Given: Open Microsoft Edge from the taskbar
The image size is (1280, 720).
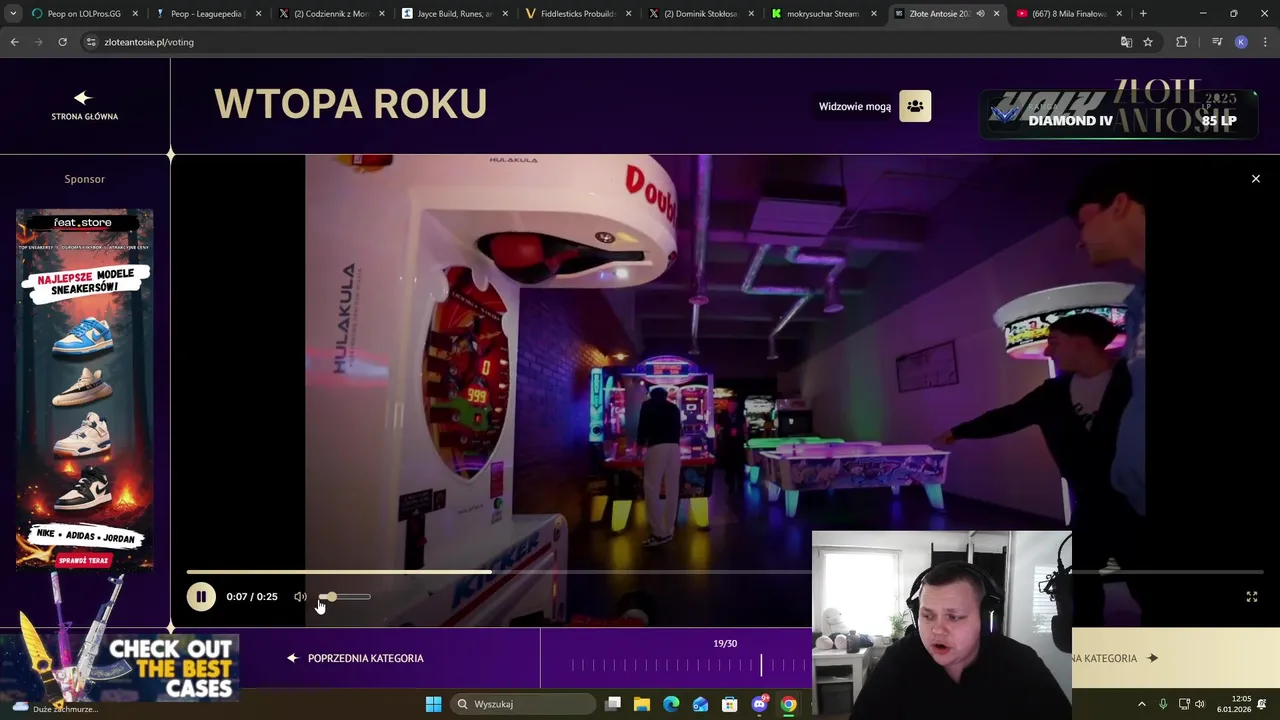Looking at the screenshot, I should coord(671,704).
